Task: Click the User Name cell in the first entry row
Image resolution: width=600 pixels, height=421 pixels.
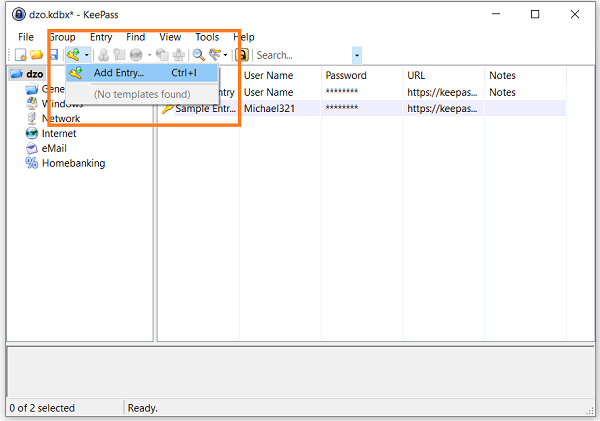Action: [x=269, y=92]
